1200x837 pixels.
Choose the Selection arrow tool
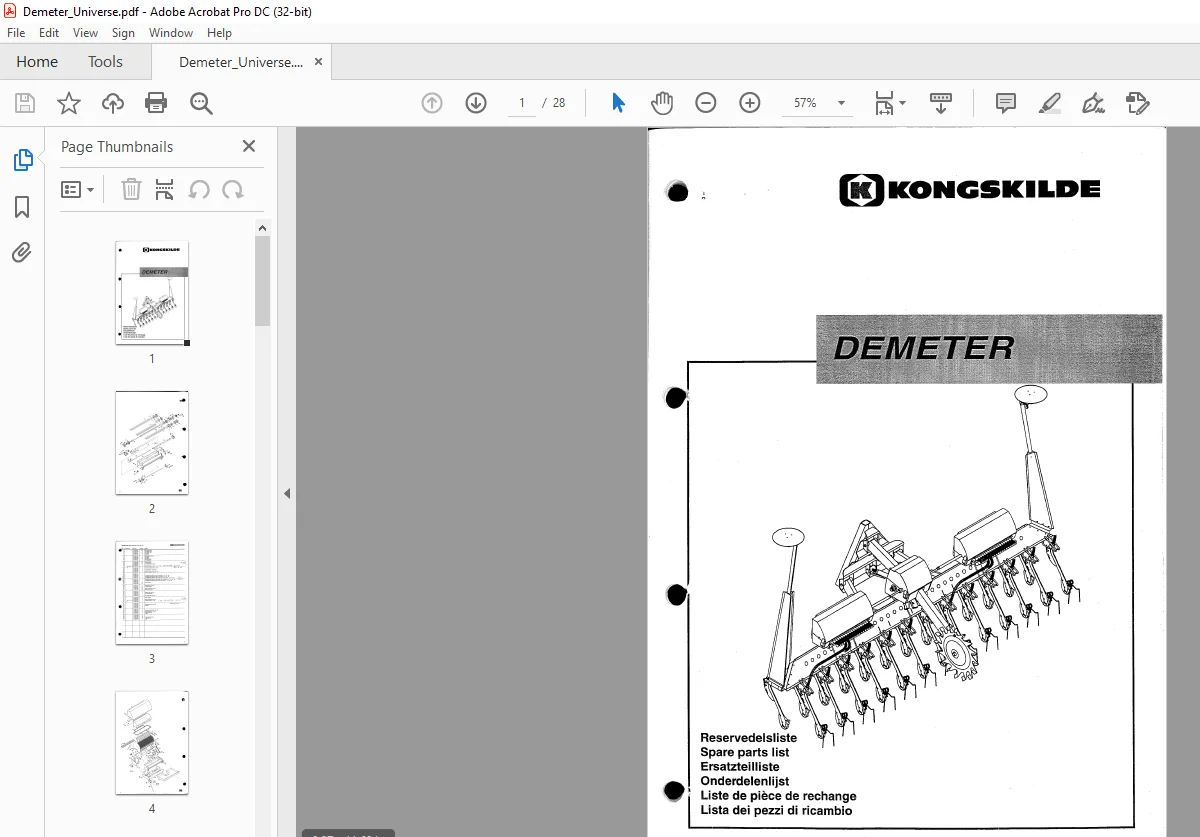[x=618, y=103]
